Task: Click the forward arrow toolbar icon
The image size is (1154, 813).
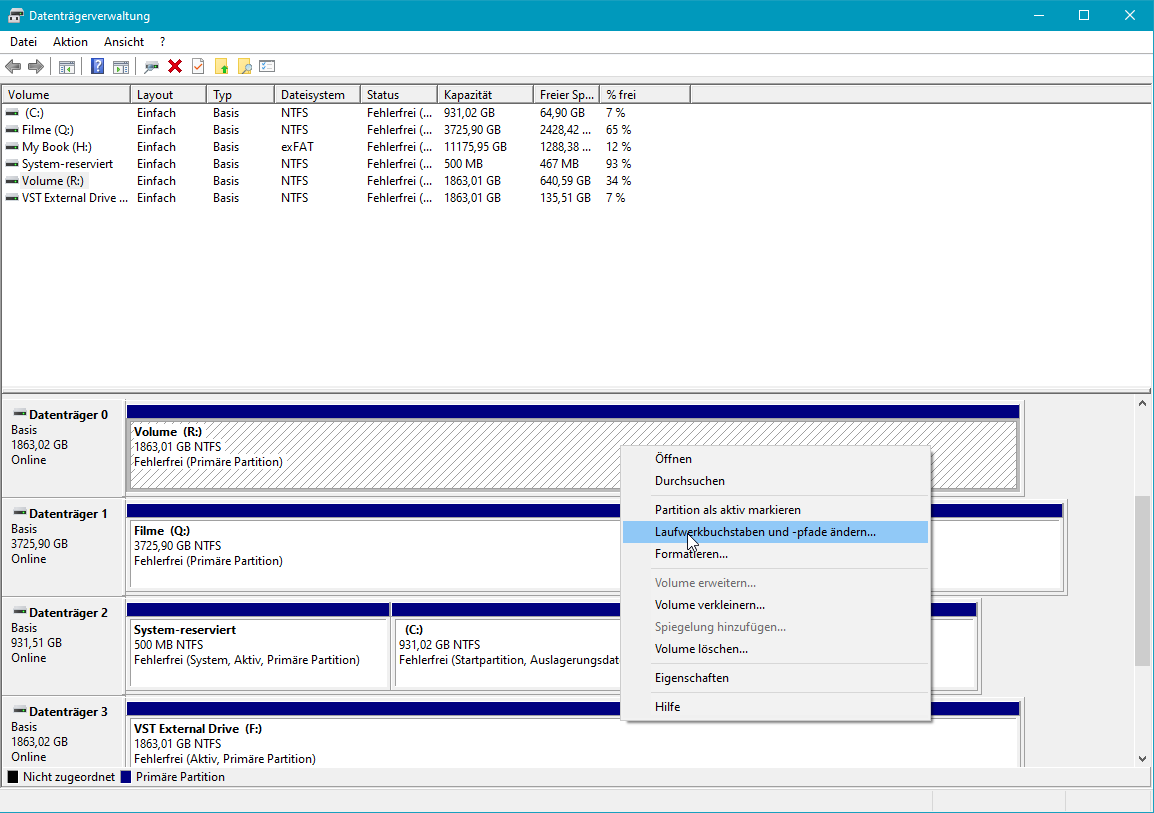Action: (35, 67)
